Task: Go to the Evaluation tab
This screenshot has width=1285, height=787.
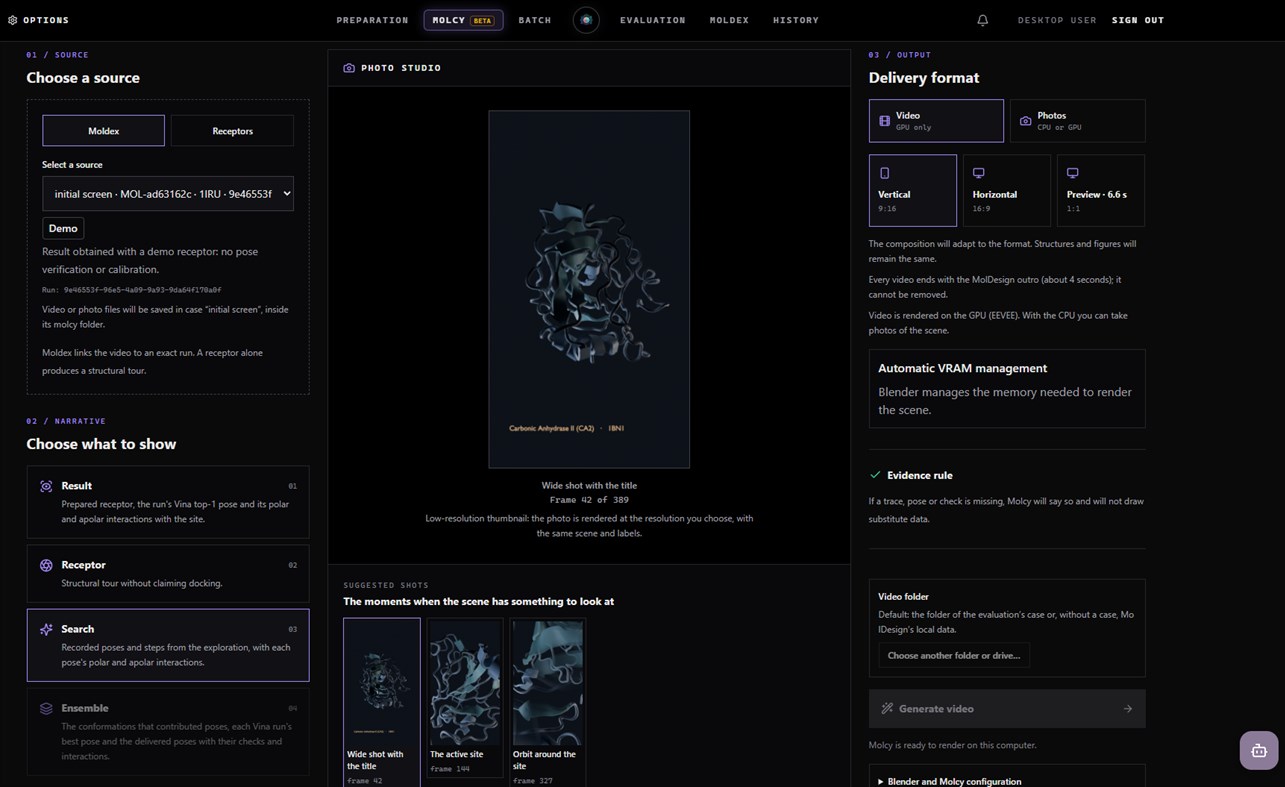Action: (x=653, y=20)
